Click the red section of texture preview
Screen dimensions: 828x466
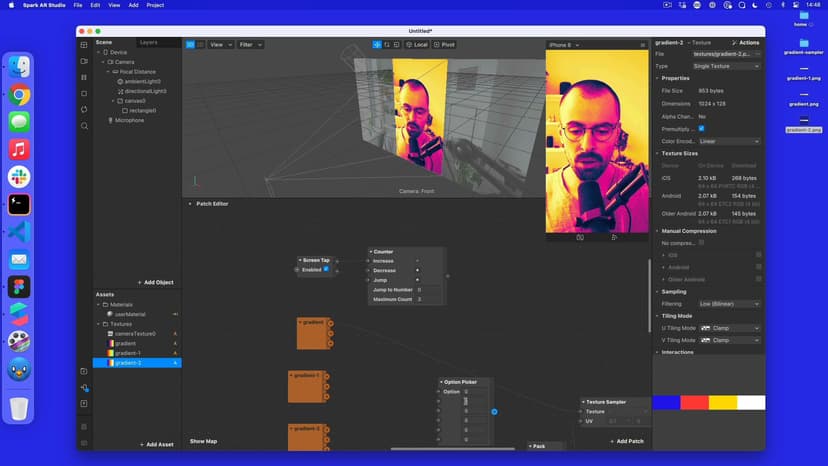coord(694,403)
